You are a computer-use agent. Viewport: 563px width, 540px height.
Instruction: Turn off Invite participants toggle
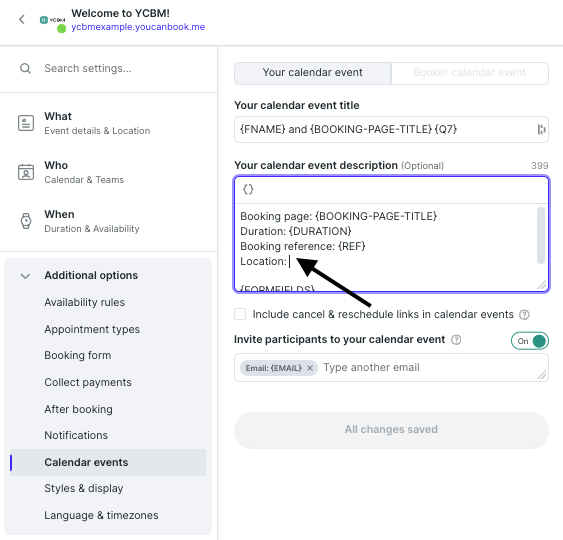click(530, 341)
